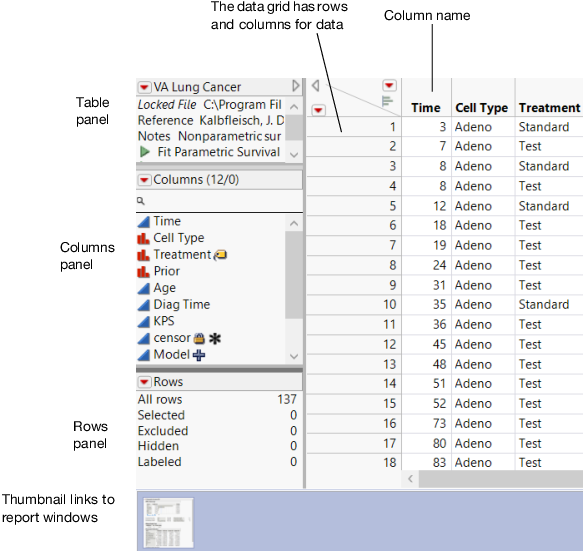Open the report window thumbnail
Image resolution: width=585 pixels, height=553 pixels.
[x=168, y=523]
